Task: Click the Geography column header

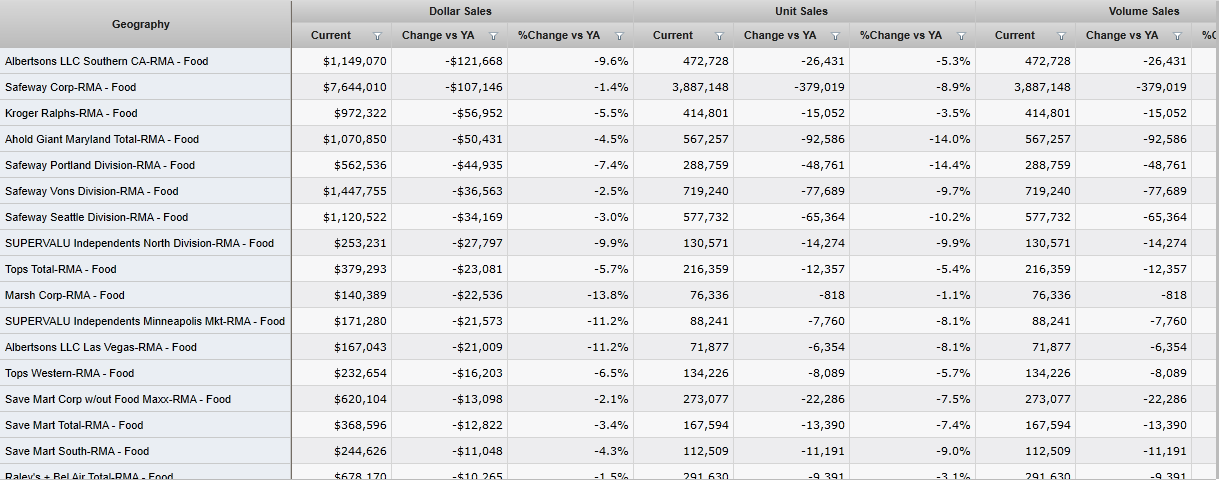Action: point(141,24)
